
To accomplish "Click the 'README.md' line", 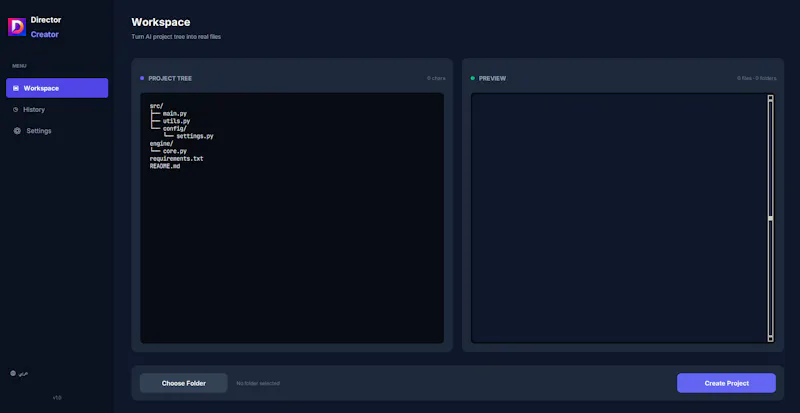I will pyautogui.click(x=165, y=166).
